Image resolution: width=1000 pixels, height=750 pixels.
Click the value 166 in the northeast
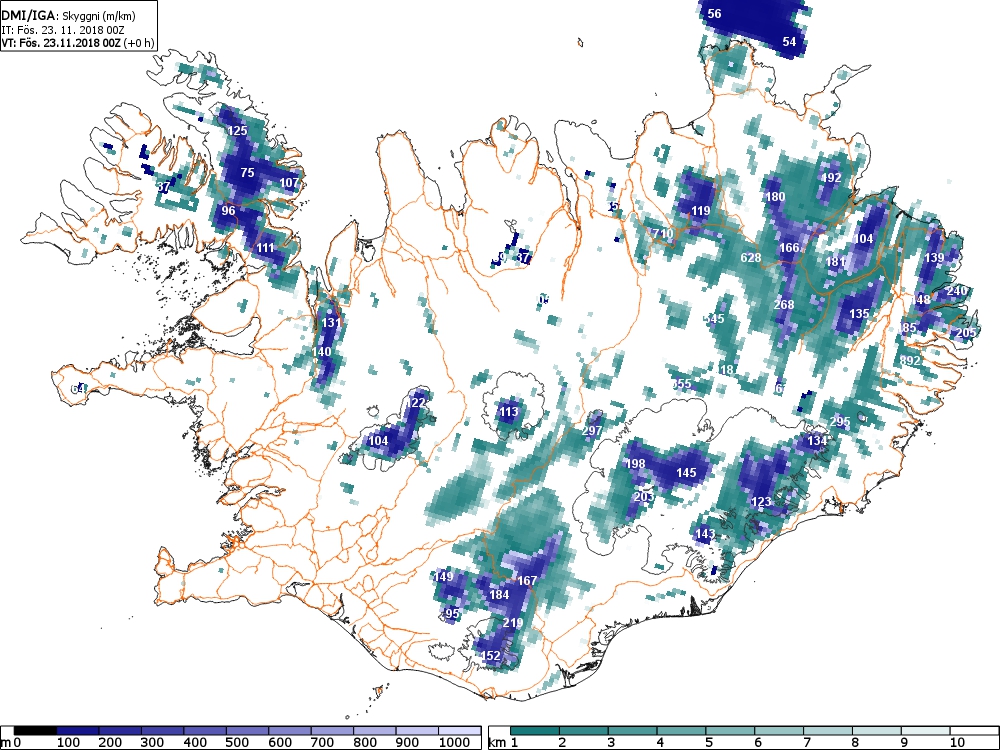tap(789, 247)
